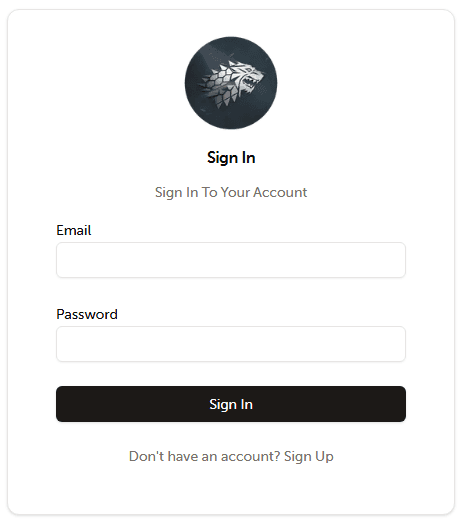Click the dark Sign In submit bar
The image size is (465, 525).
point(231,404)
